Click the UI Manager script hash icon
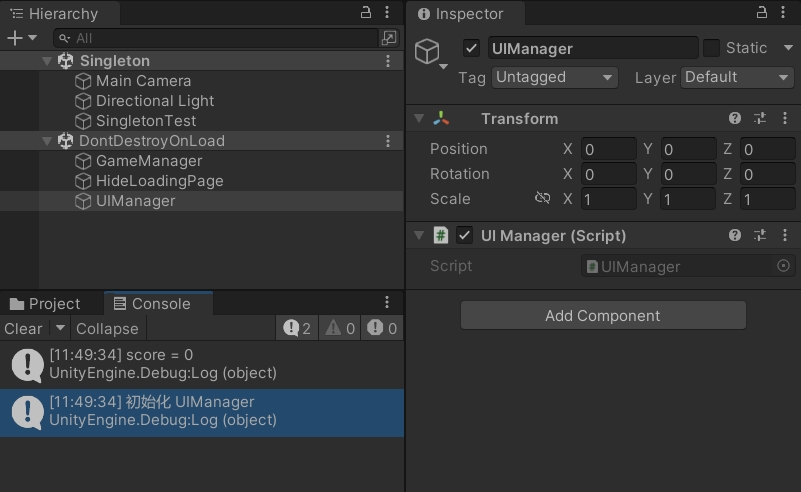801x492 pixels. coord(440,236)
